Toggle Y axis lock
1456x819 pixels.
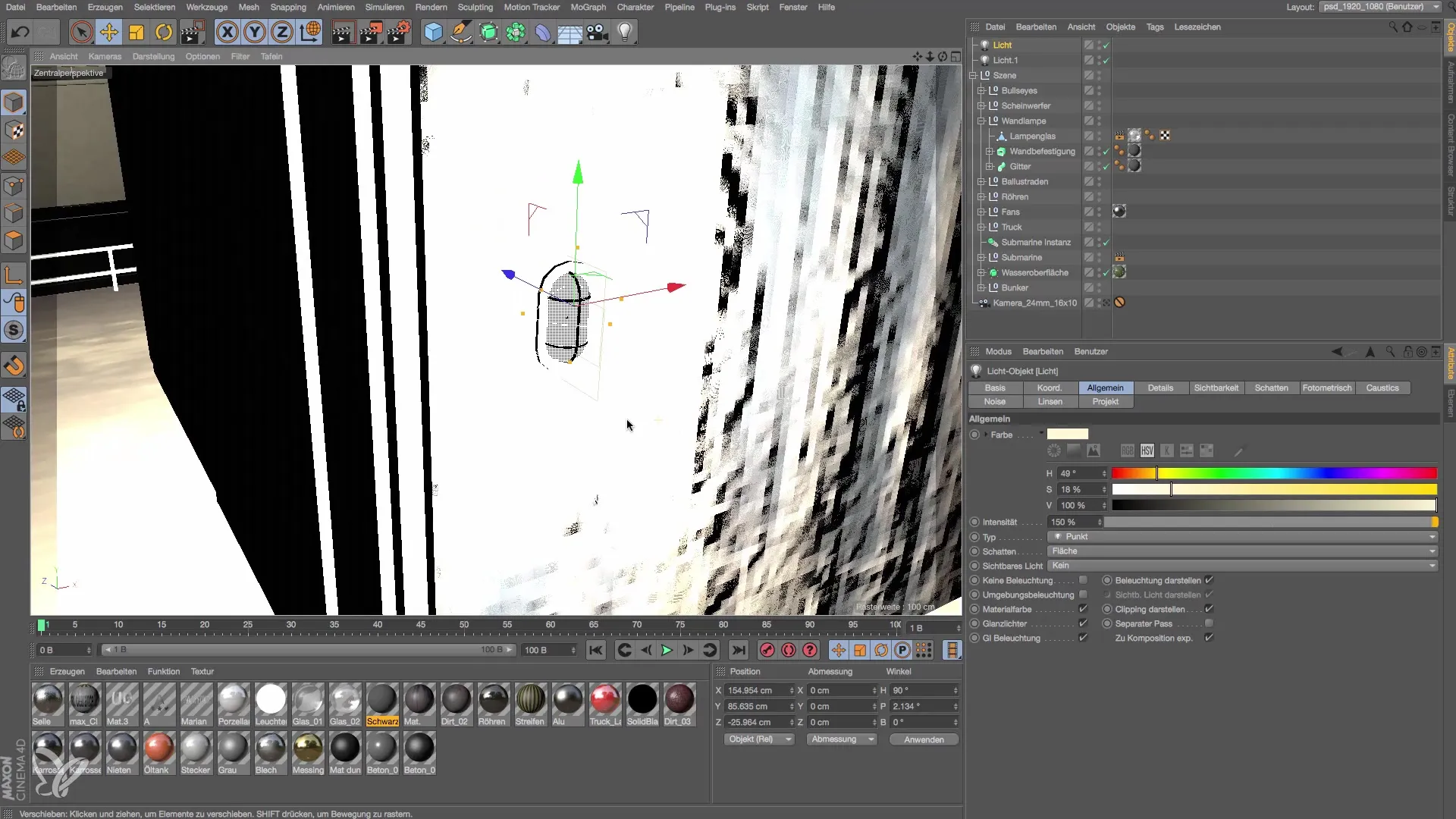coord(255,32)
